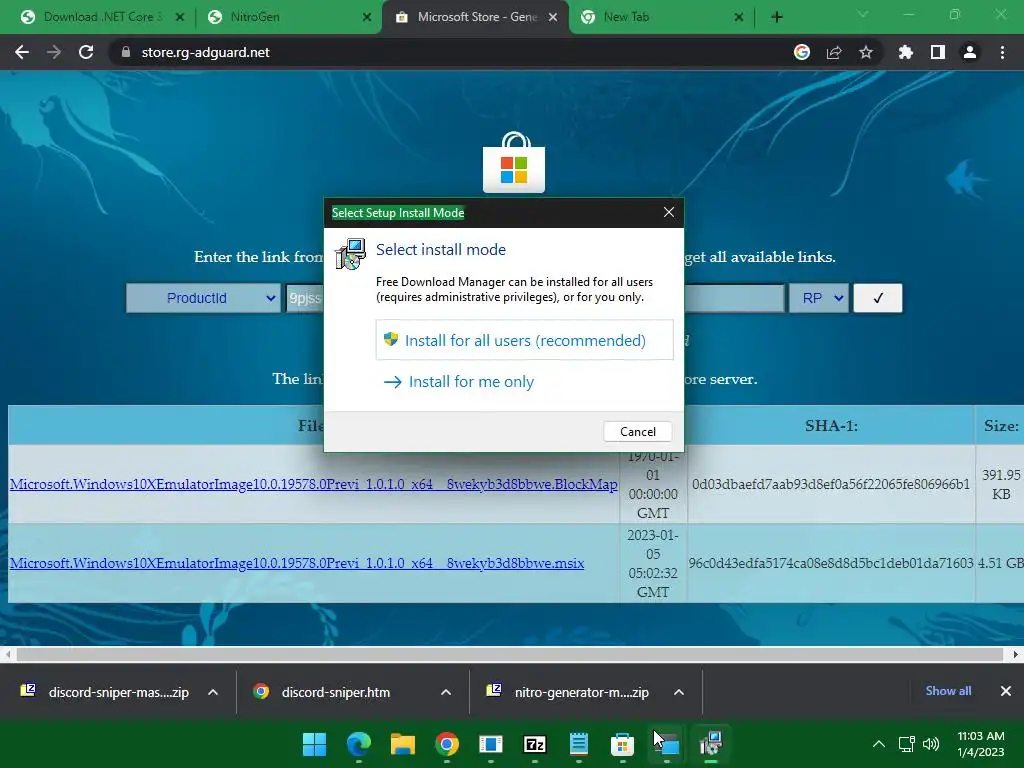Expand options for discord-sniper.htm
Viewport: 1024px width, 768px height.
[446, 692]
